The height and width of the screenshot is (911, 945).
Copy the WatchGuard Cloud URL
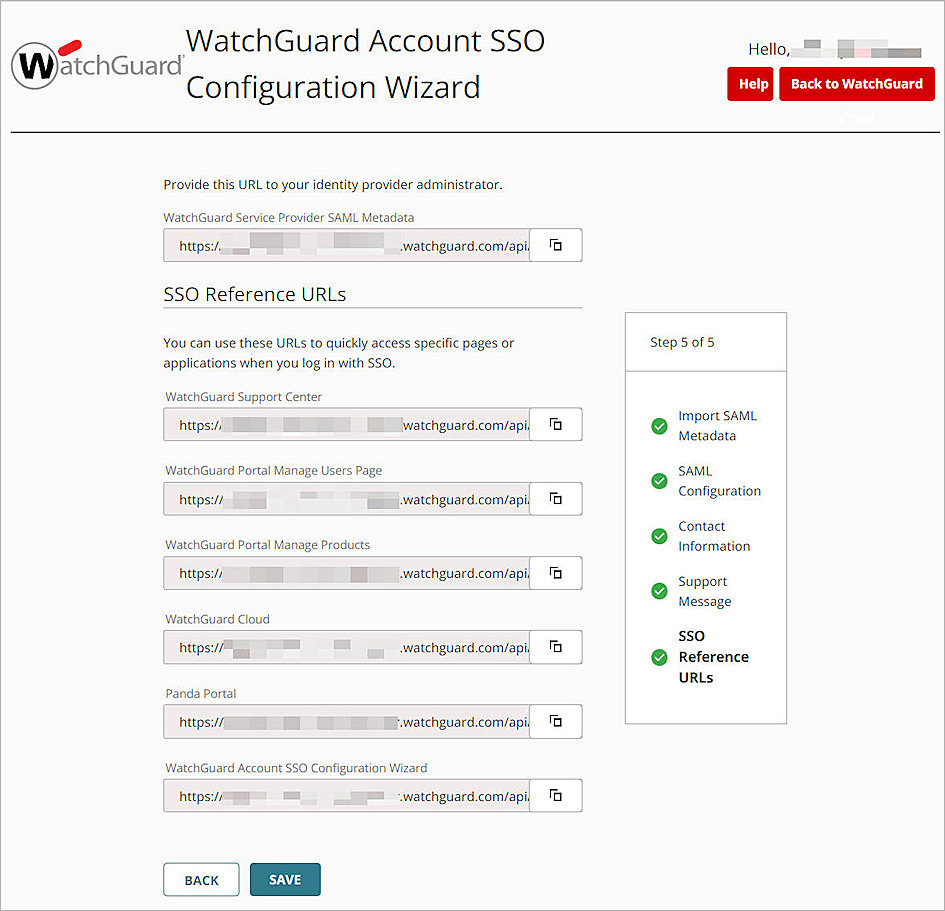(556, 647)
